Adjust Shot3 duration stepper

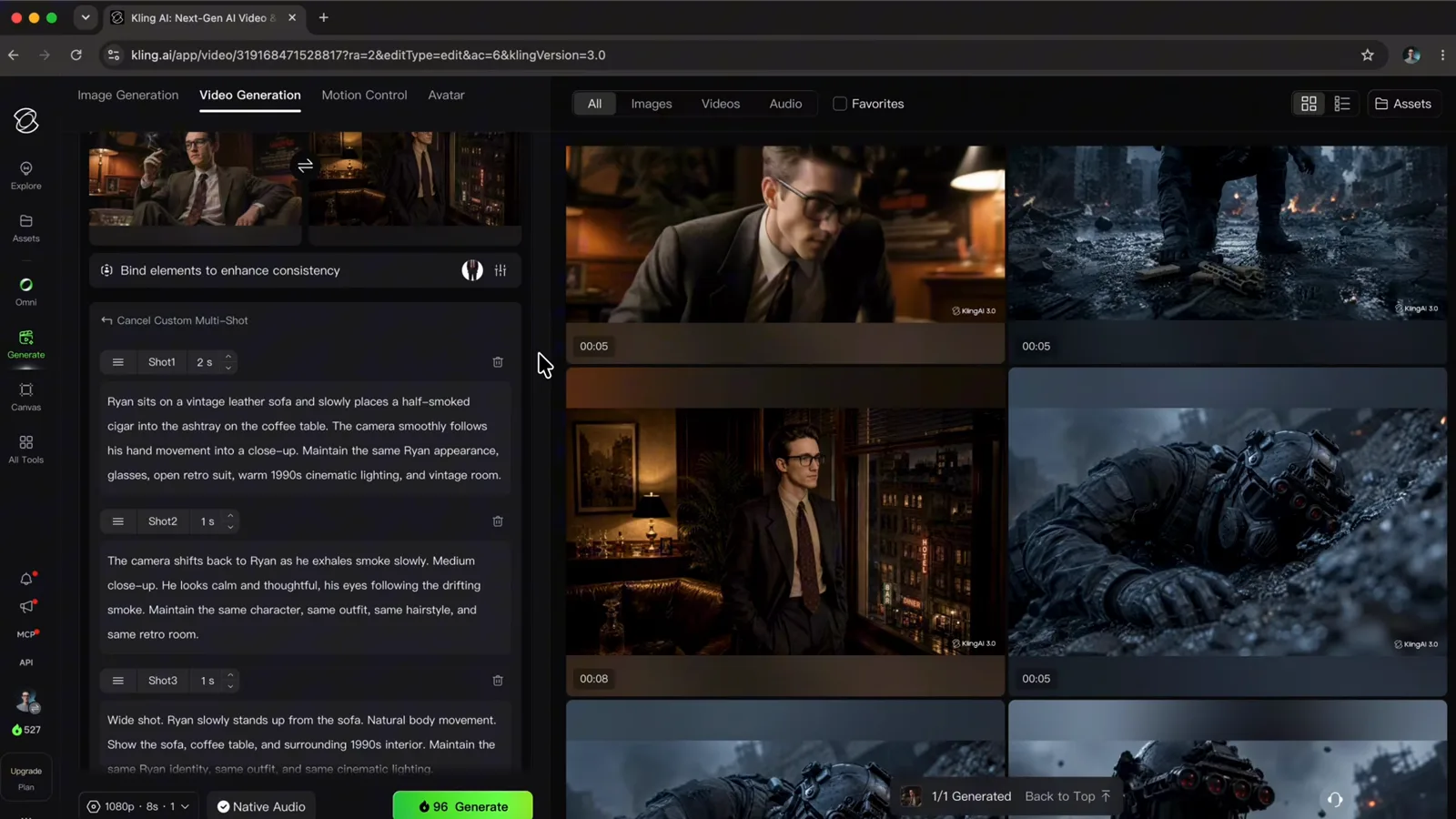[230, 681]
